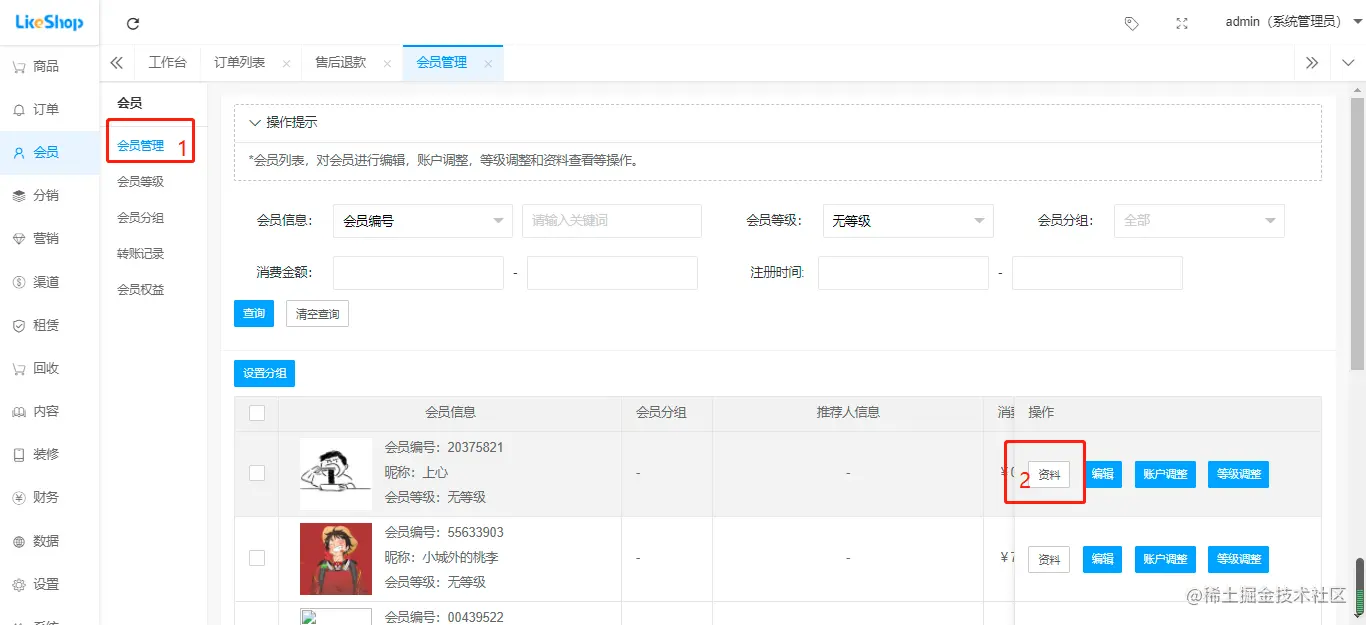The width and height of the screenshot is (1366, 625).
Task: Click 编辑 button for 小城外的桃李
Action: (1102, 559)
